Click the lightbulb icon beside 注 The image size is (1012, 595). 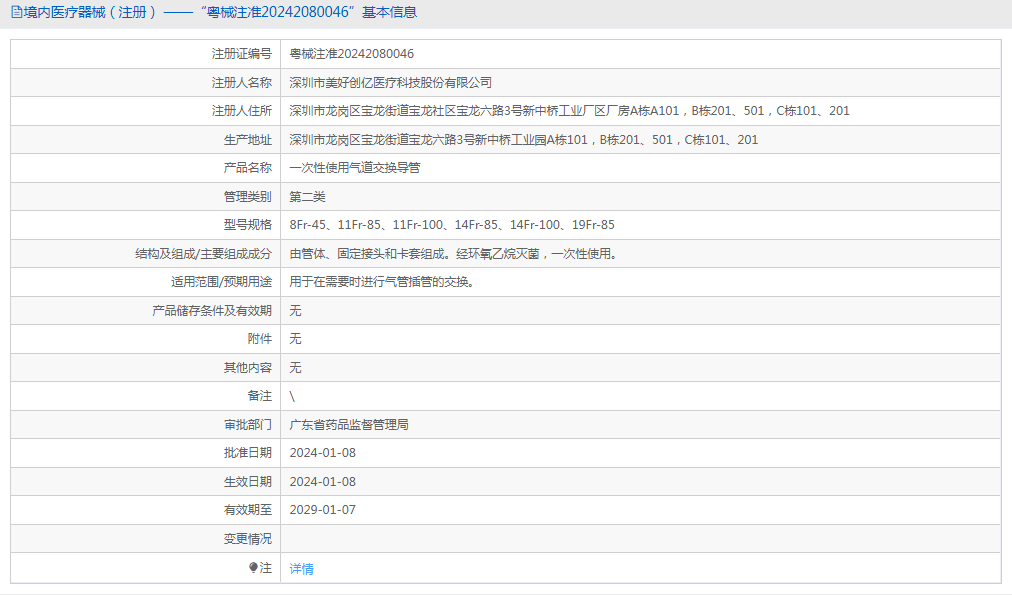[x=253, y=567]
